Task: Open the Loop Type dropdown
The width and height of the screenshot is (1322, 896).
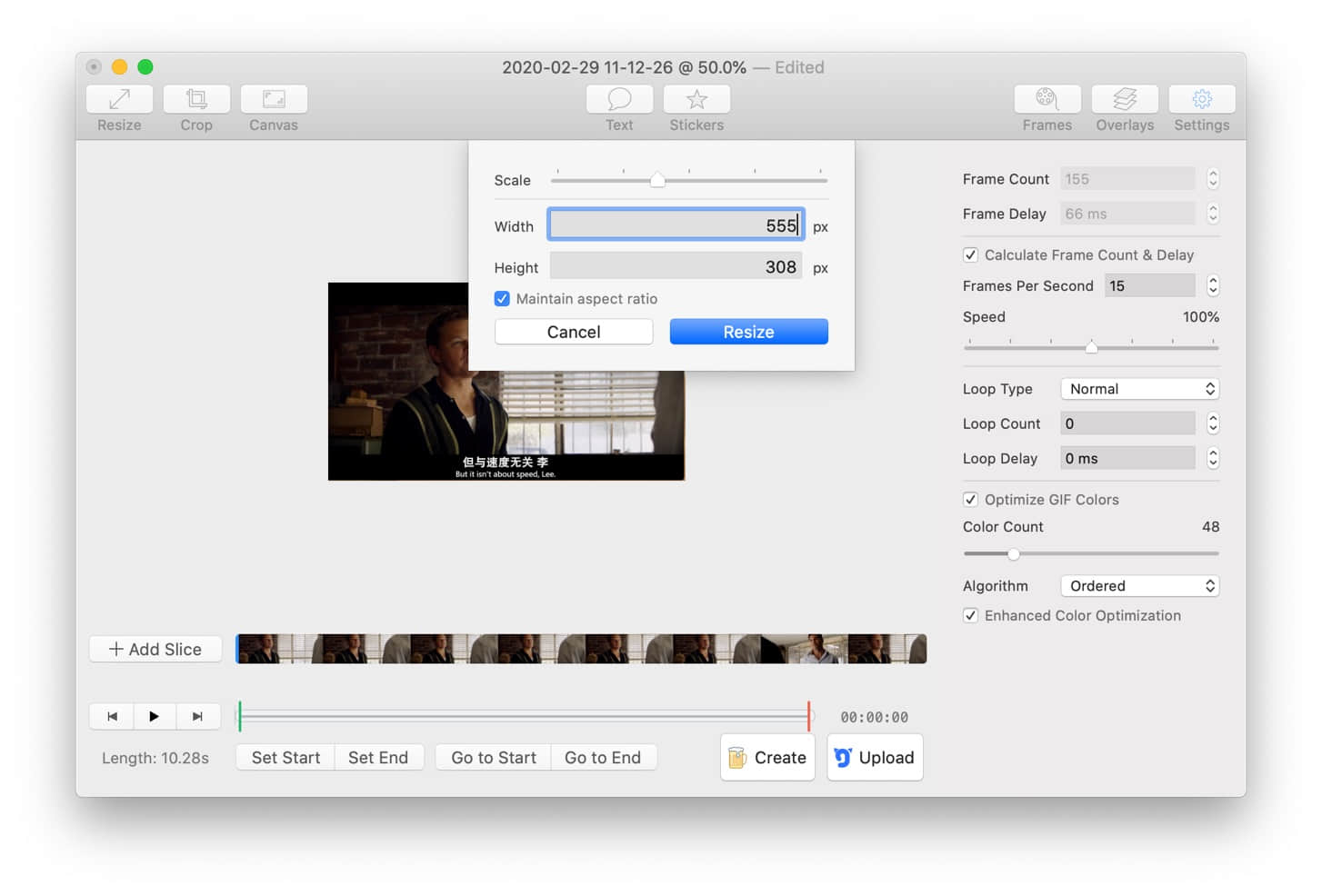Action: 1139,389
